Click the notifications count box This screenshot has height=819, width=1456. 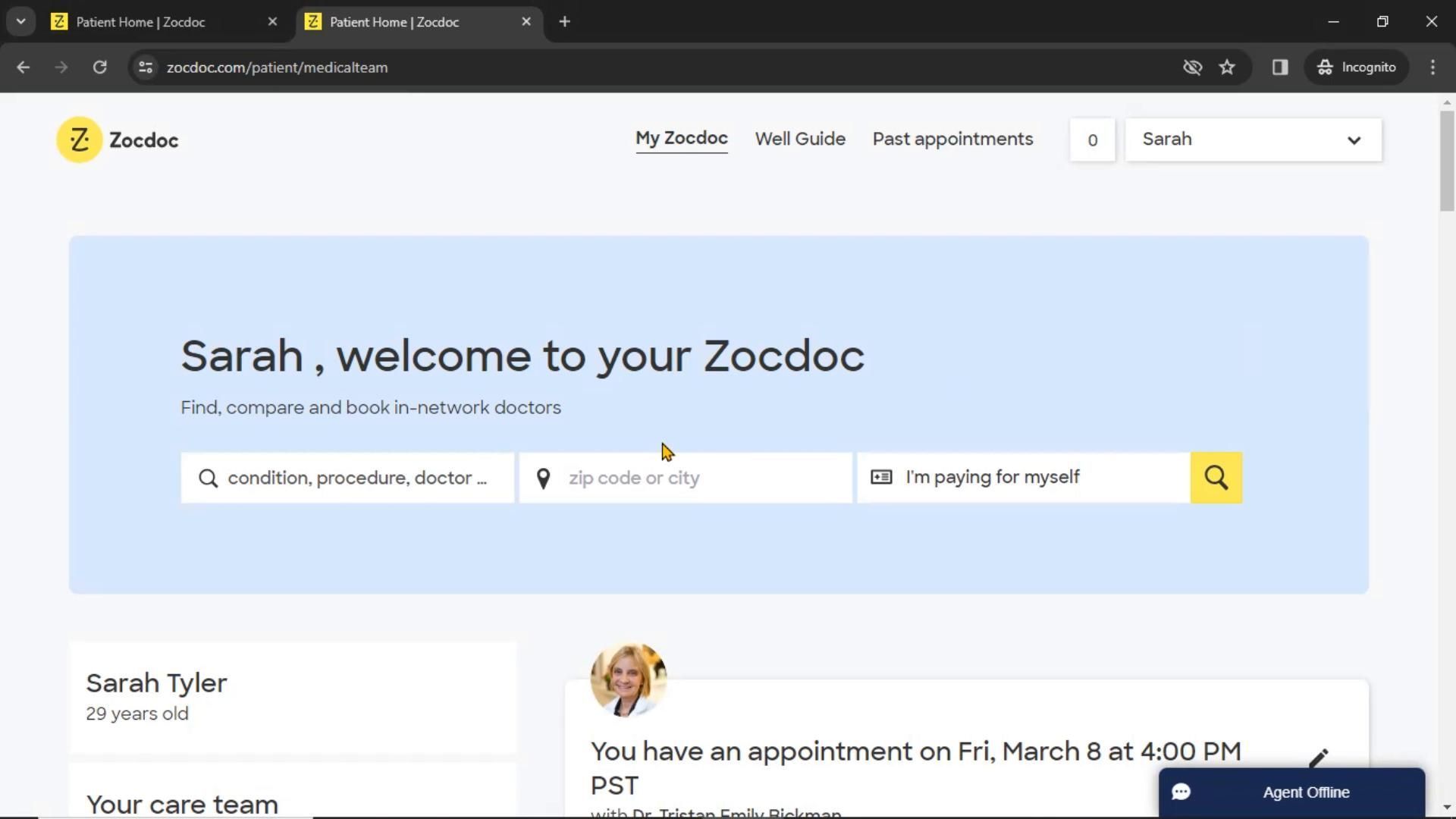(1092, 140)
